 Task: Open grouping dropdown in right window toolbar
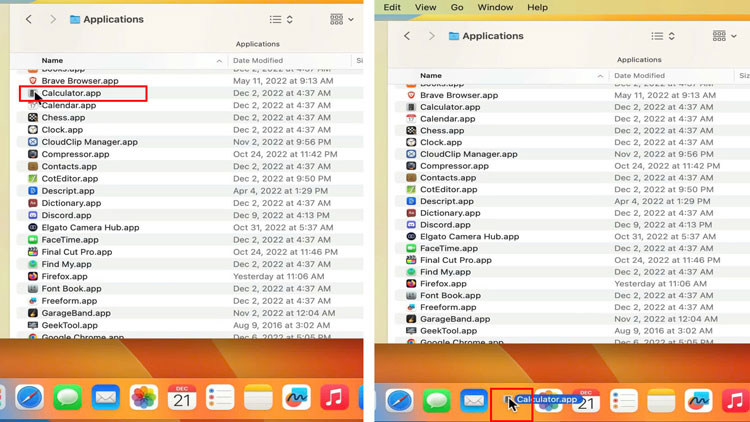[724, 36]
